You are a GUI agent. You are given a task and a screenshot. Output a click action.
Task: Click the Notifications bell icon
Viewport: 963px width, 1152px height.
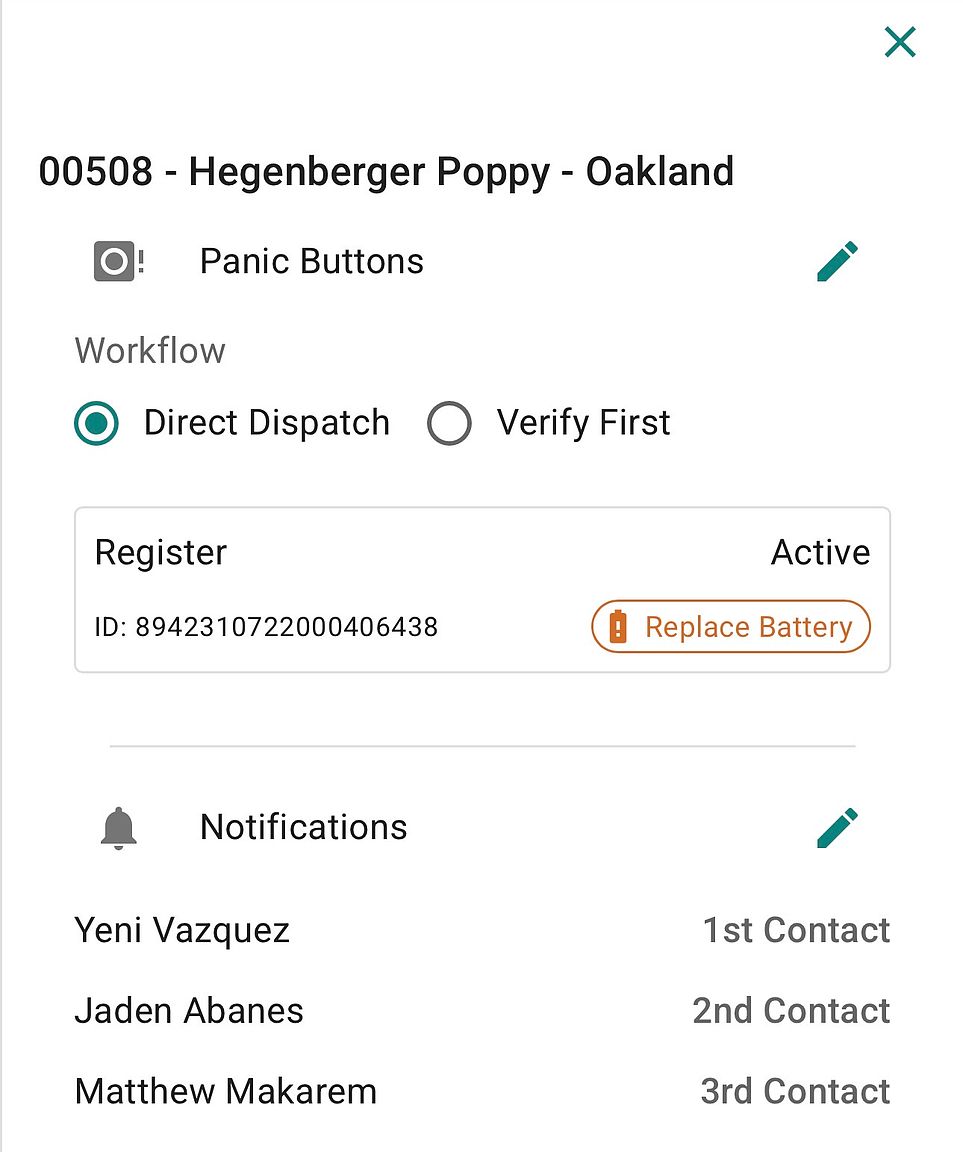pyautogui.click(x=118, y=828)
